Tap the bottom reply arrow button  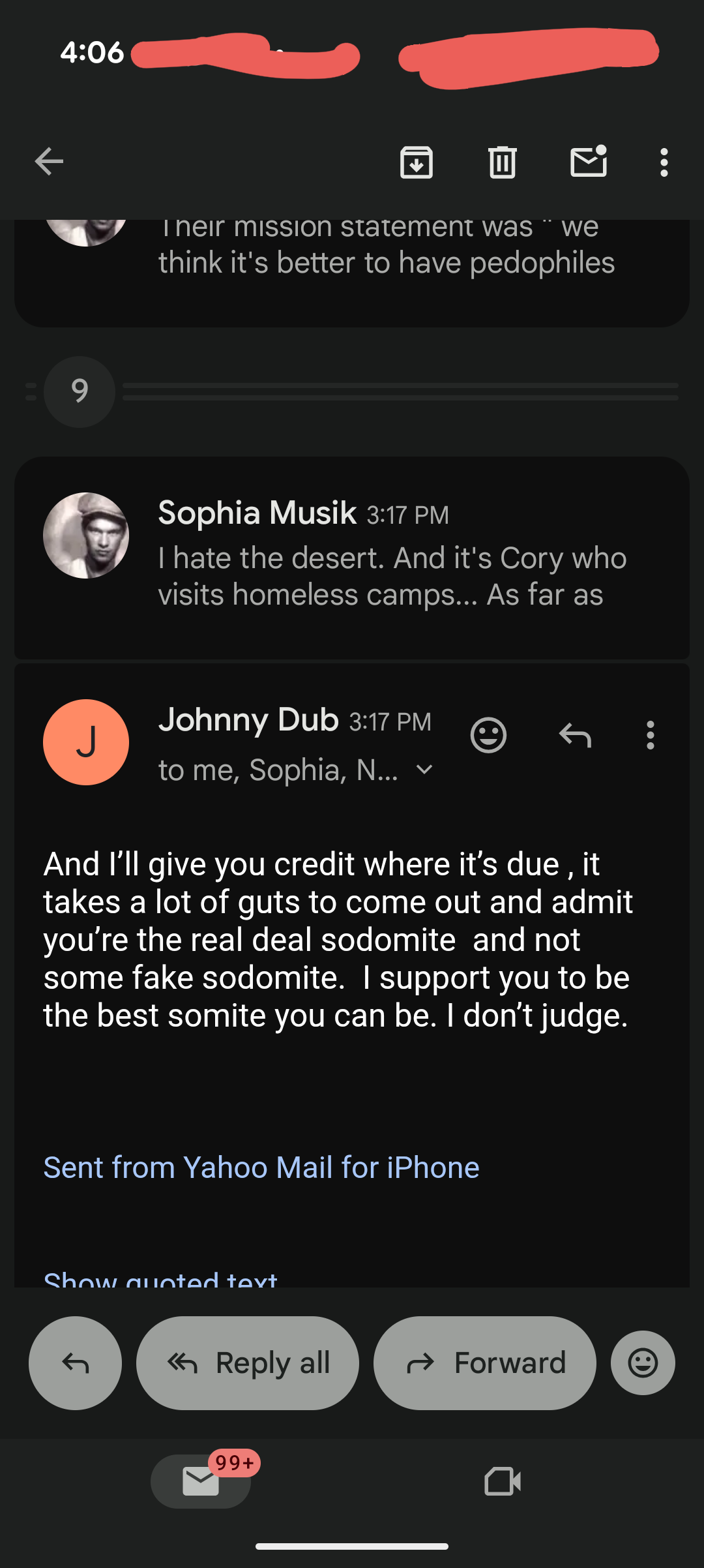point(75,1363)
